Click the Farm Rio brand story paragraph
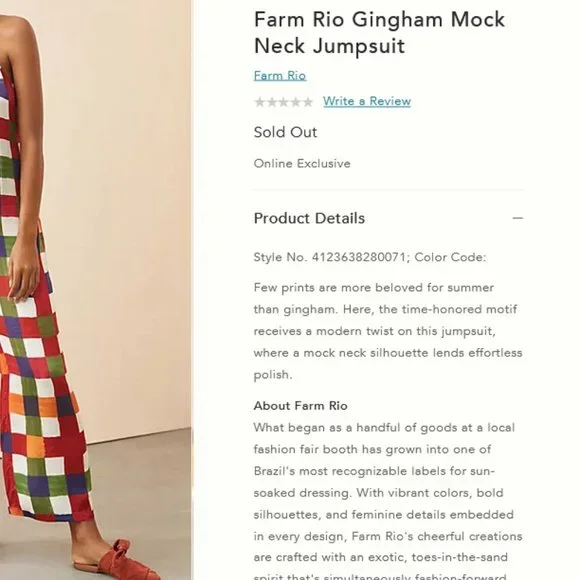 point(388,502)
